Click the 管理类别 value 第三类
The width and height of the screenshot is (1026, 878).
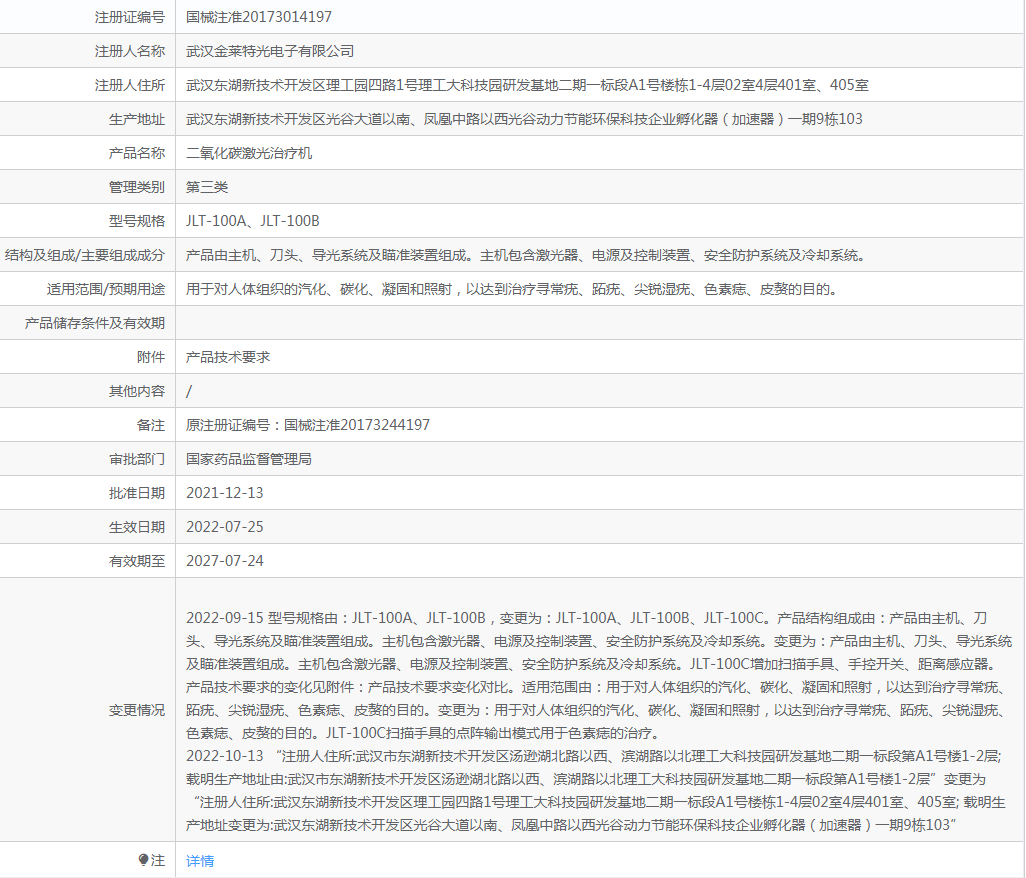pos(207,187)
